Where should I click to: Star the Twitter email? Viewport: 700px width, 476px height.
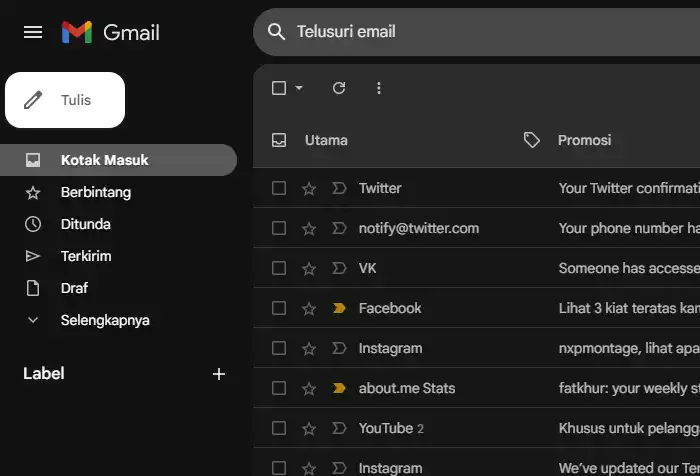click(309, 188)
